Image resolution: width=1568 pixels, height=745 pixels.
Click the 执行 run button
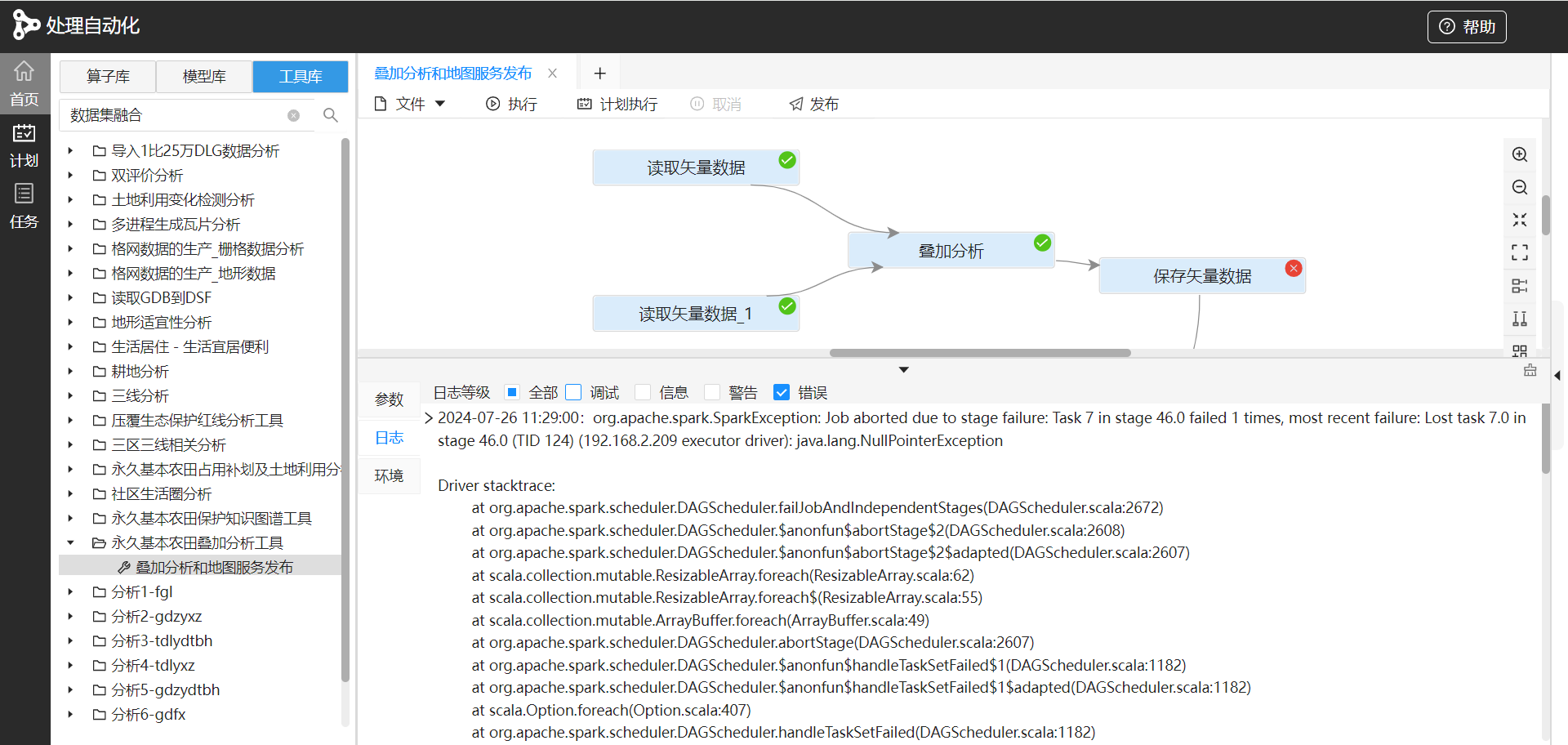tap(512, 104)
